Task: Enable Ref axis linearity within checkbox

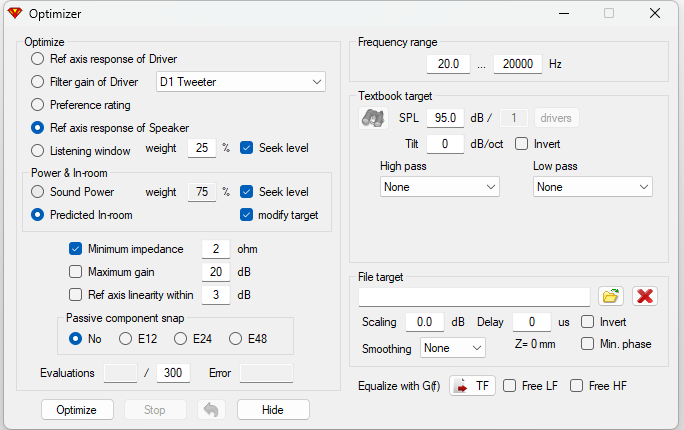Action: click(x=75, y=295)
